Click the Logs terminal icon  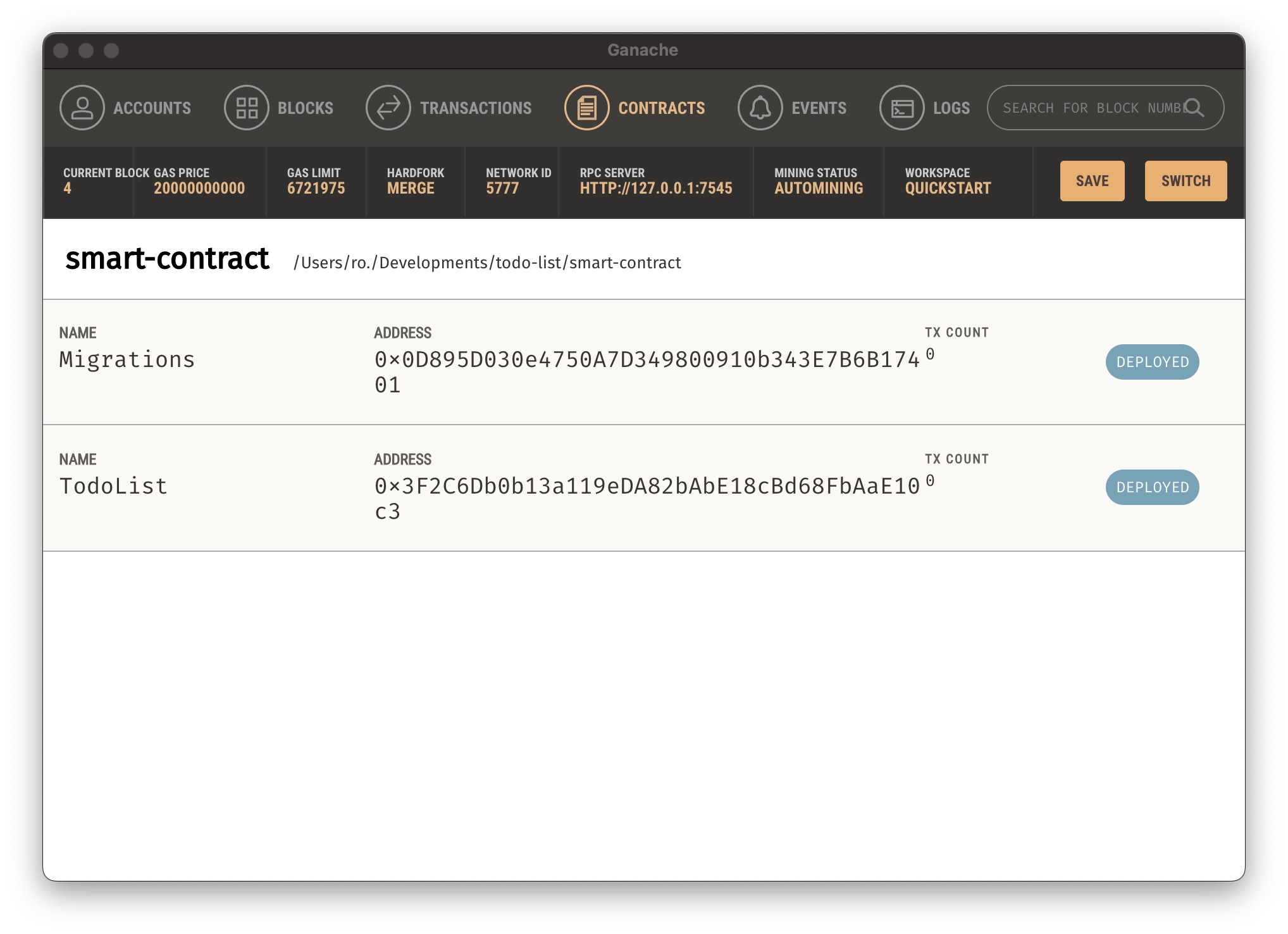(x=901, y=108)
